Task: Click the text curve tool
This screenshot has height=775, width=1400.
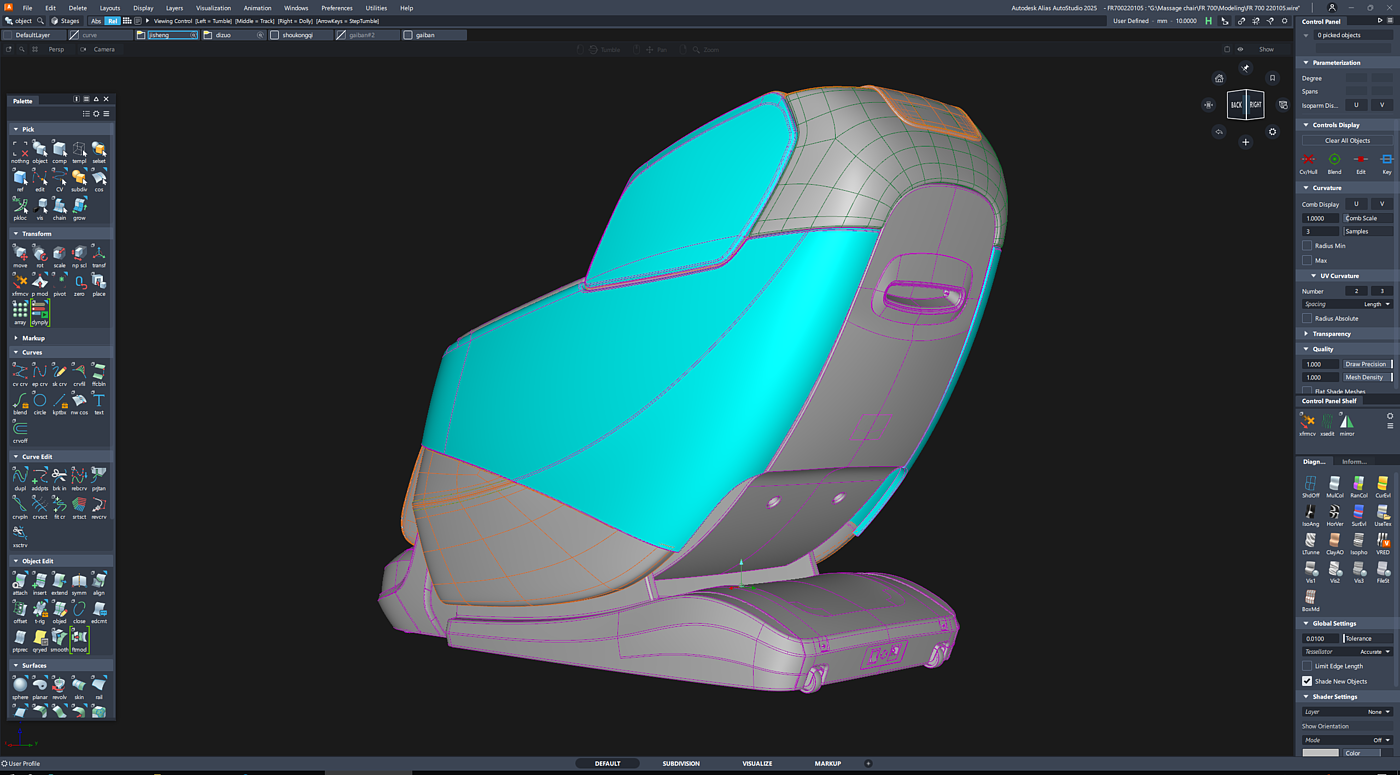Action: point(99,401)
